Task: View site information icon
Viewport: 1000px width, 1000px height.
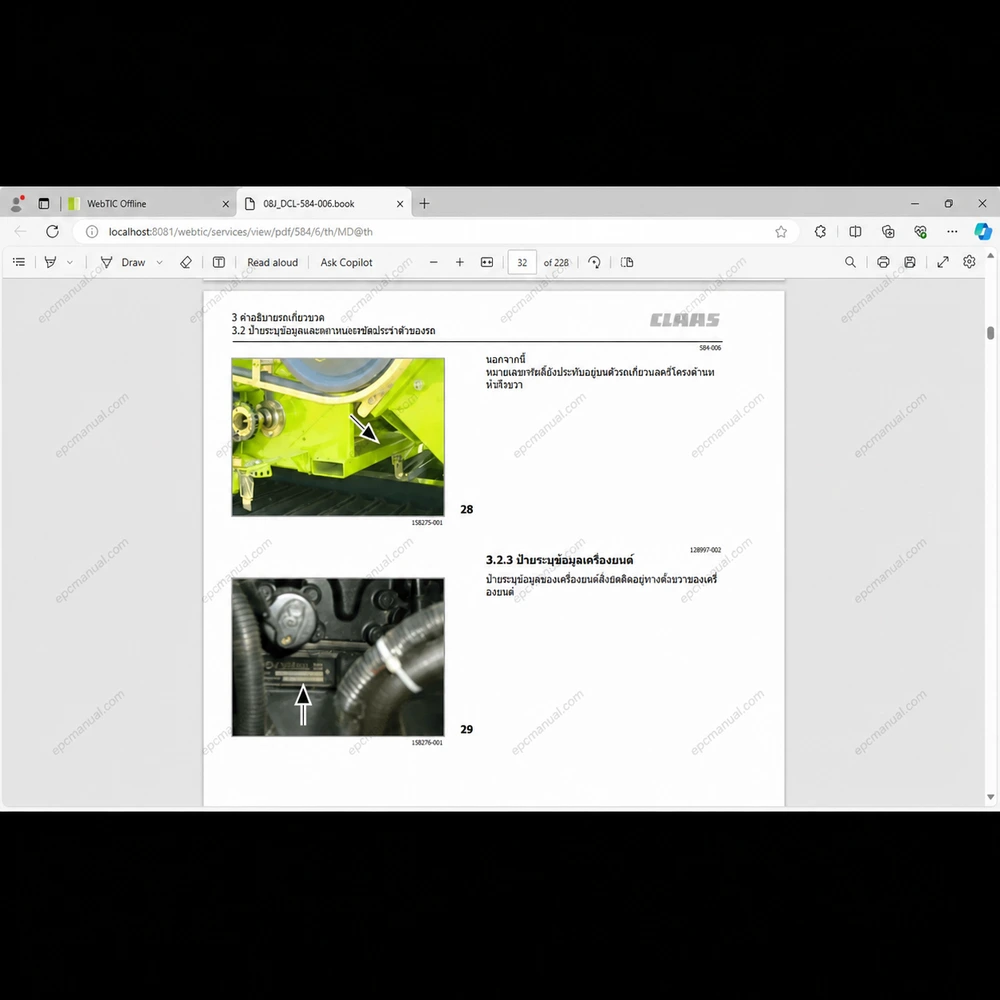Action: pos(92,232)
